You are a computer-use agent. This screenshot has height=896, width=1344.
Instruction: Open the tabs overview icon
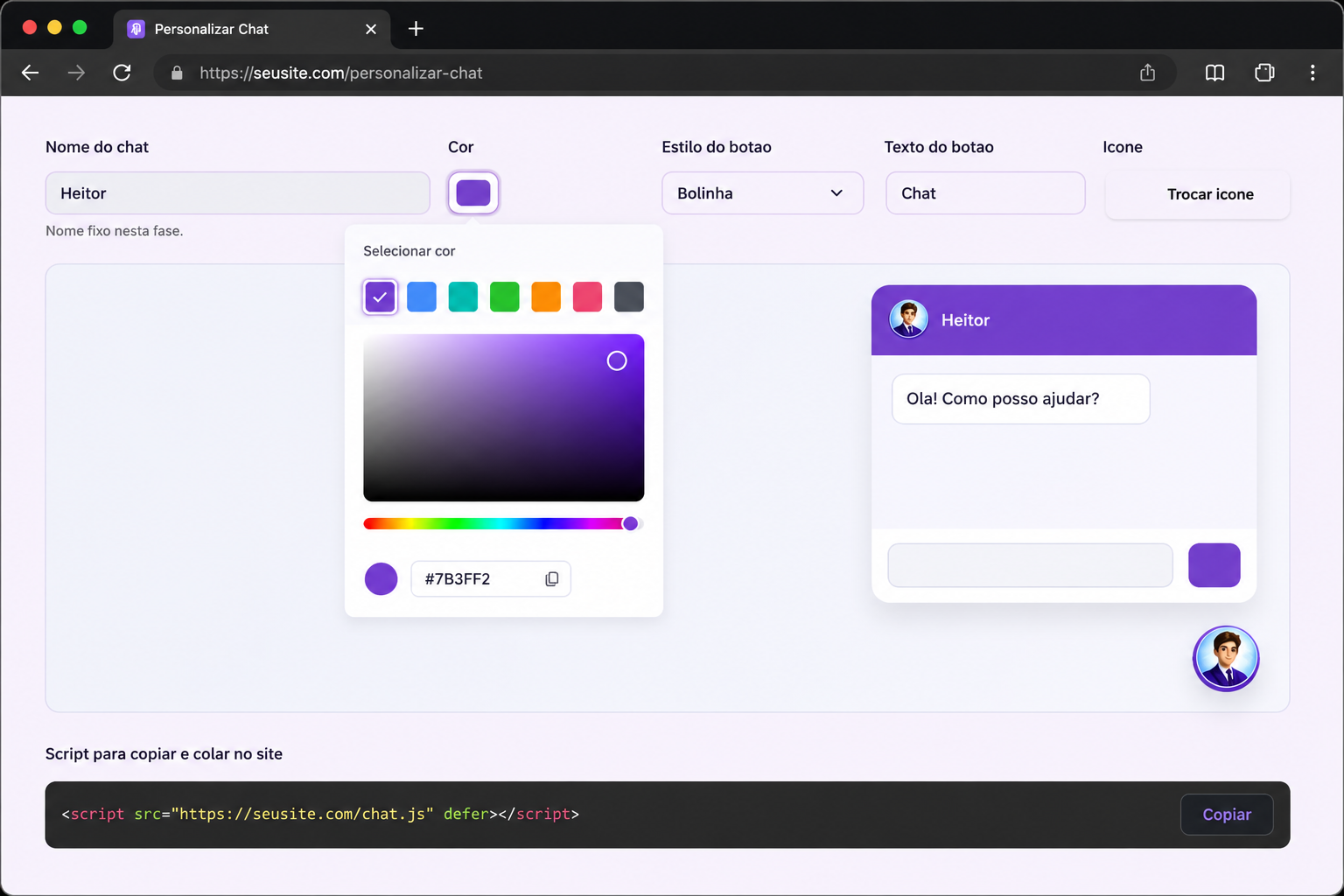pos(1264,73)
